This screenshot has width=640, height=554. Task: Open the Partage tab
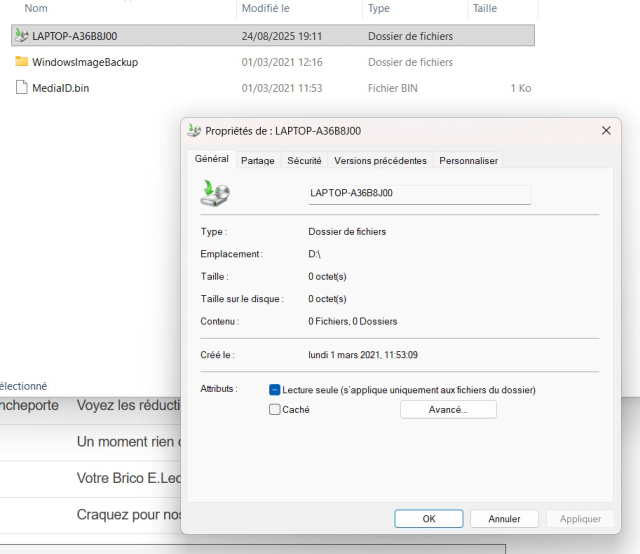click(x=257, y=161)
